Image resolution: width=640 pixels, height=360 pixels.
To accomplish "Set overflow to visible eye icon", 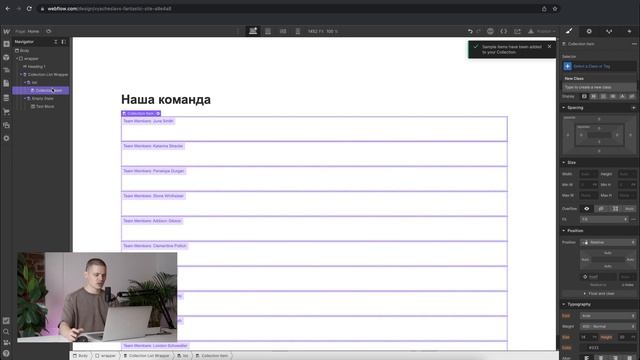I will click(x=587, y=209).
